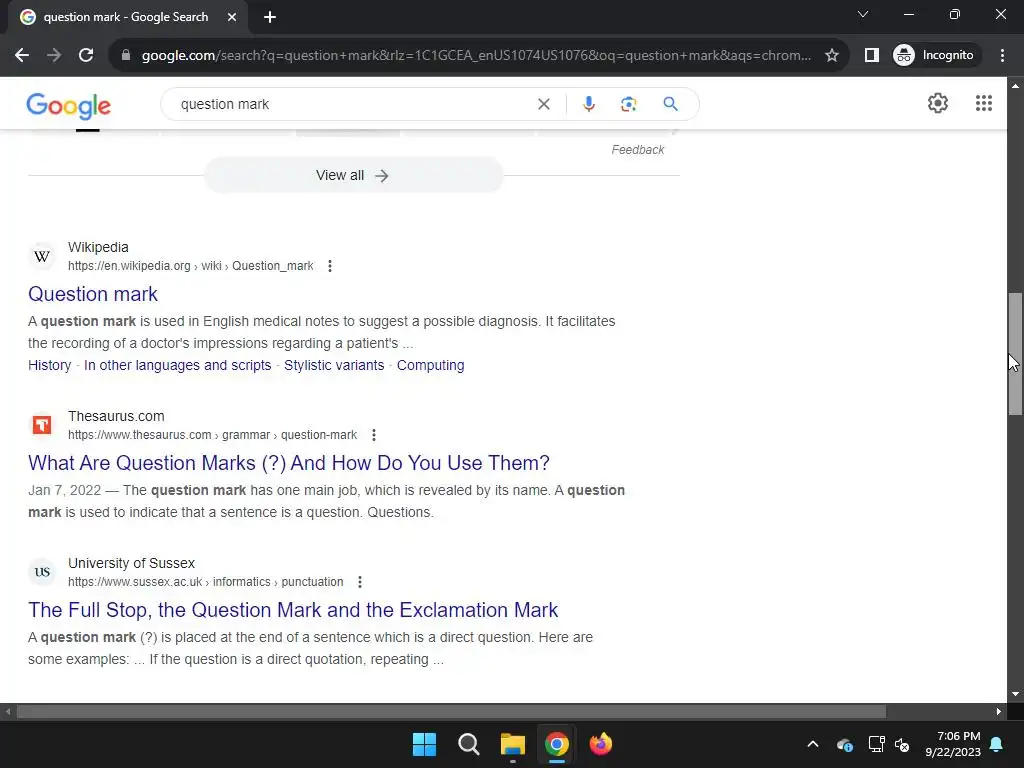1024x768 pixels.
Task: Open the 'Question mark' Wikipedia result
Action: [x=93, y=295]
